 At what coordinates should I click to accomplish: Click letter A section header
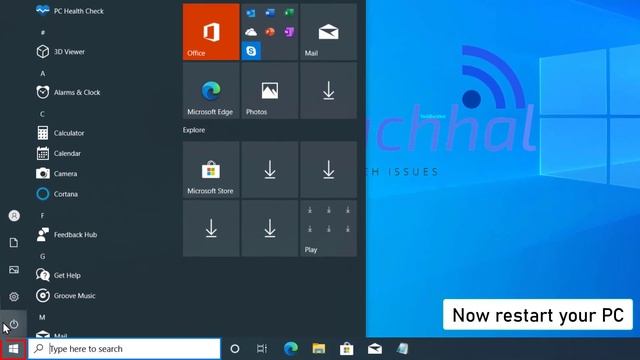[42, 73]
